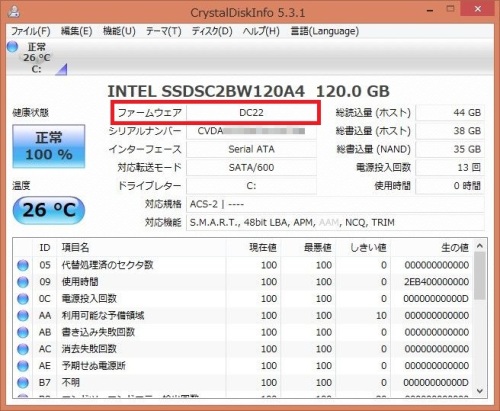Click the ファームウェア label
The height and width of the screenshot is (411, 500).
(149, 113)
